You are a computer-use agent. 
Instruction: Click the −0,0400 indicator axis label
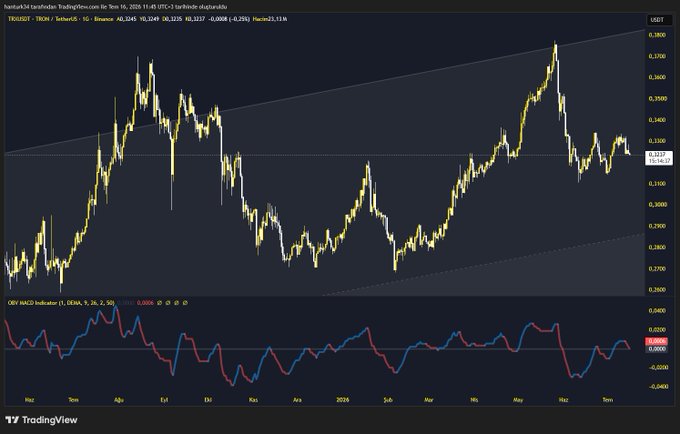[x=656, y=386]
